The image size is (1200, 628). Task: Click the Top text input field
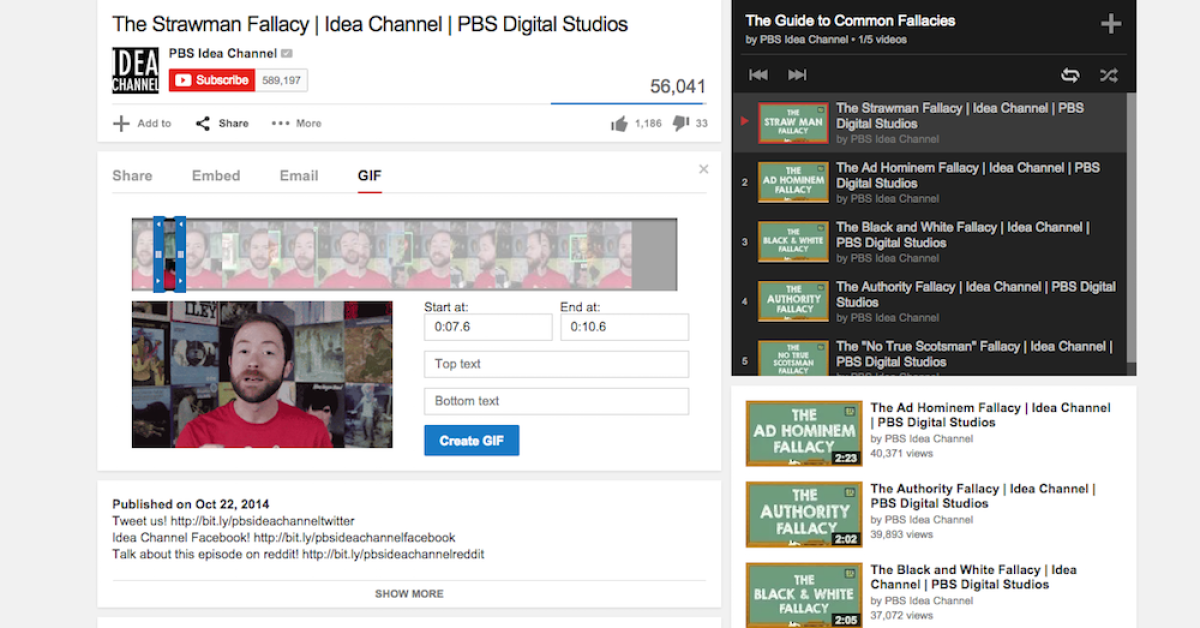556,364
